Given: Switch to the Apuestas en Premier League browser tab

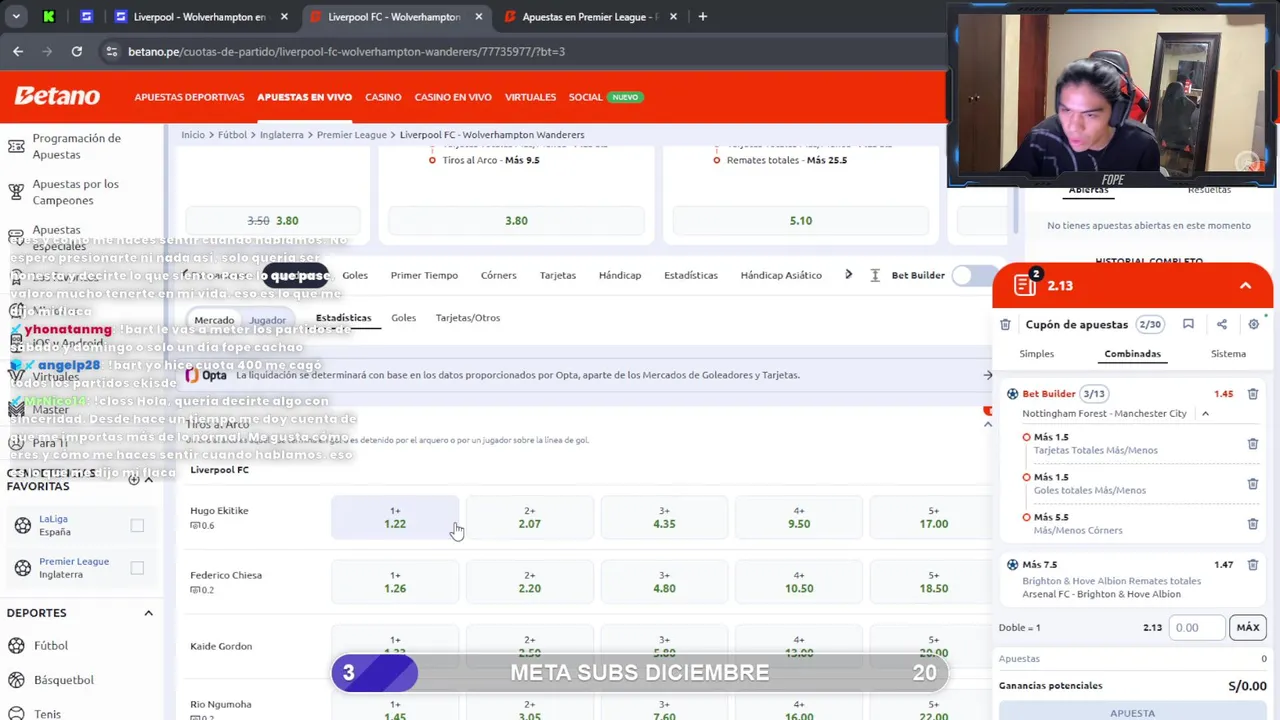Looking at the screenshot, I should click(x=588, y=17).
